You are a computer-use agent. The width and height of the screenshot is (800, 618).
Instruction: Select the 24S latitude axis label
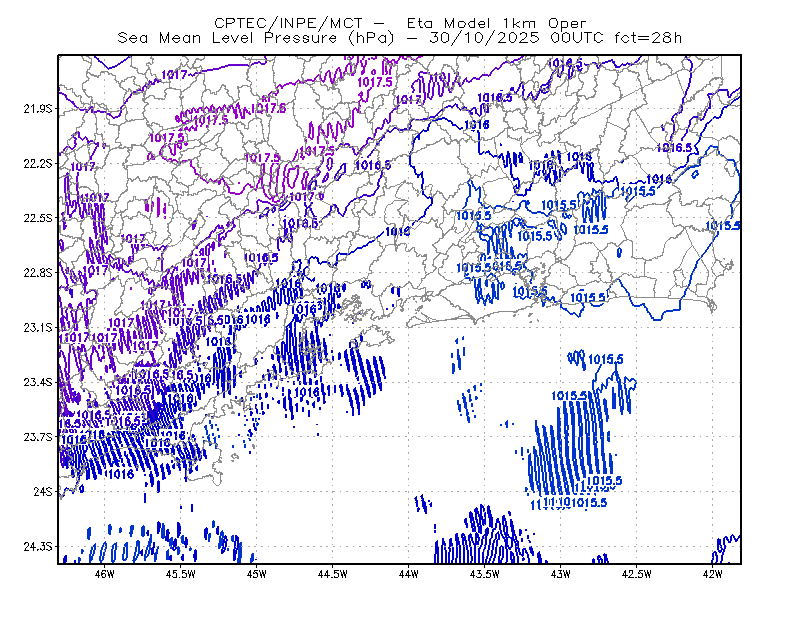click(x=42, y=491)
